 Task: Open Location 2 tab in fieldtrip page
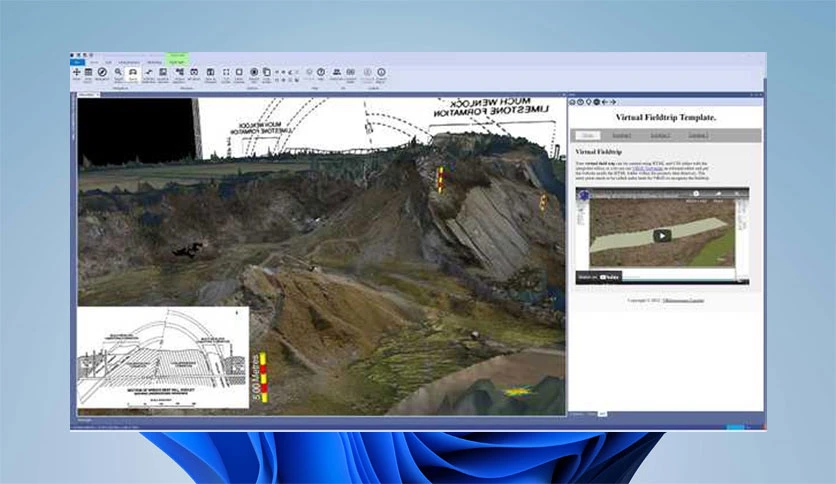[660, 135]
